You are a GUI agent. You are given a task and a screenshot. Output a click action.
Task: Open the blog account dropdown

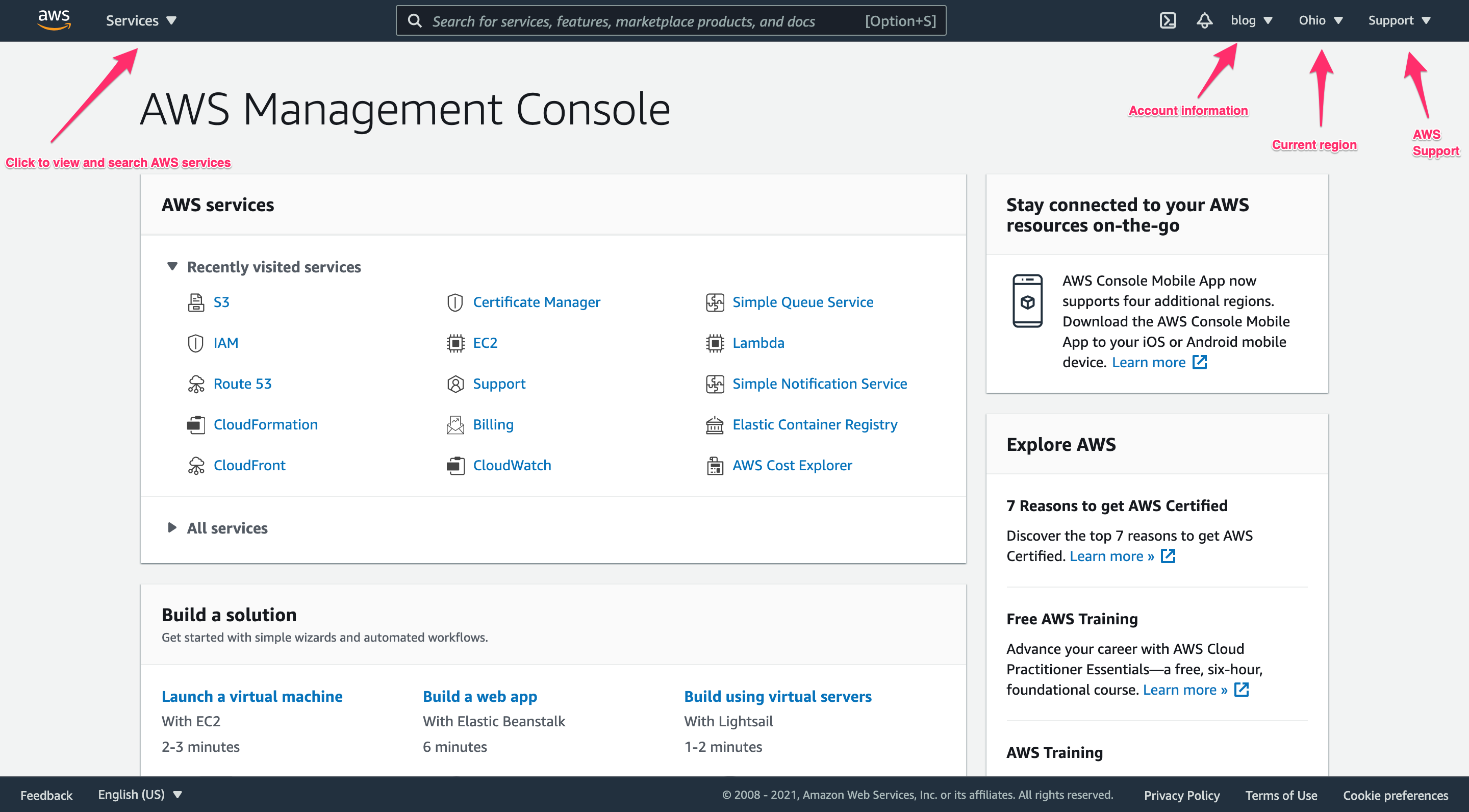[1251, 20]
